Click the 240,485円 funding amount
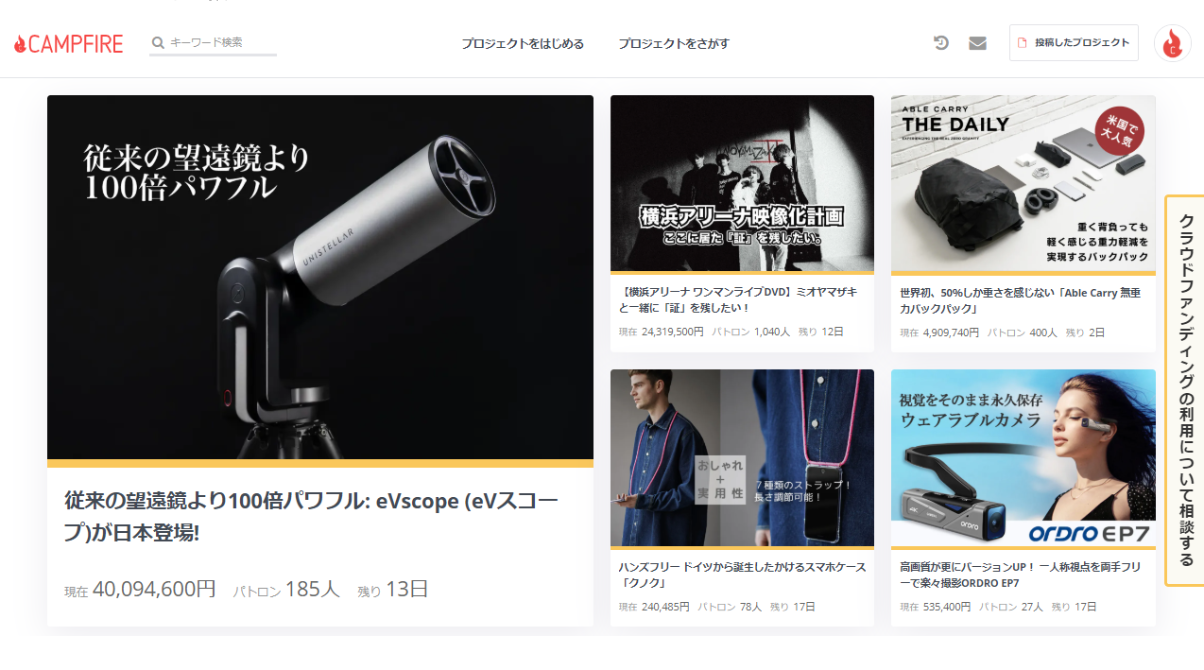The height and width of the screenshot is (670, 1204). click(x=665, y=607)
